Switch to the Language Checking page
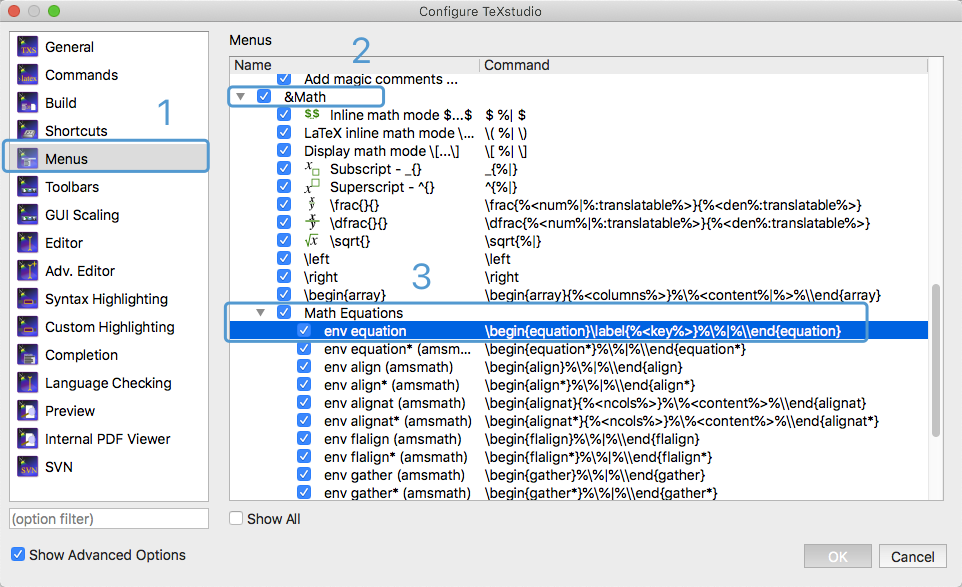 pyautogui.click(x=27, y=382)
